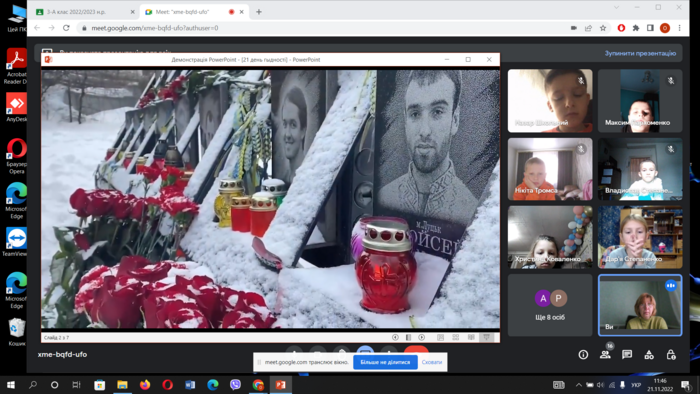Open Slide Sorter view in PowerPoint
The width and height of the screenshot is (700, 394).
click(x=456, y=337)
